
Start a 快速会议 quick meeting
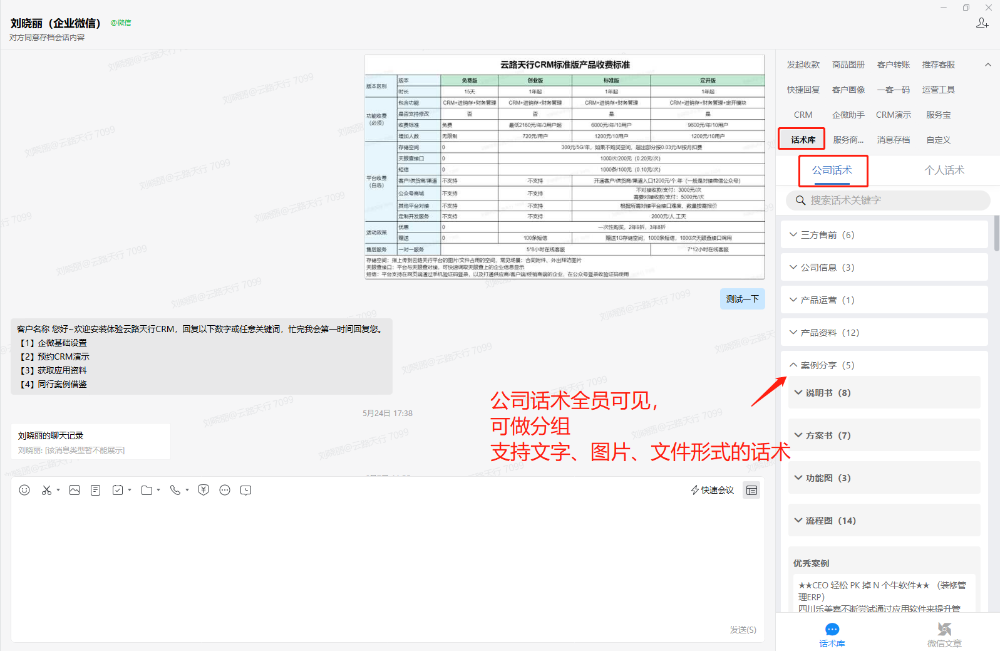point(712,490)
